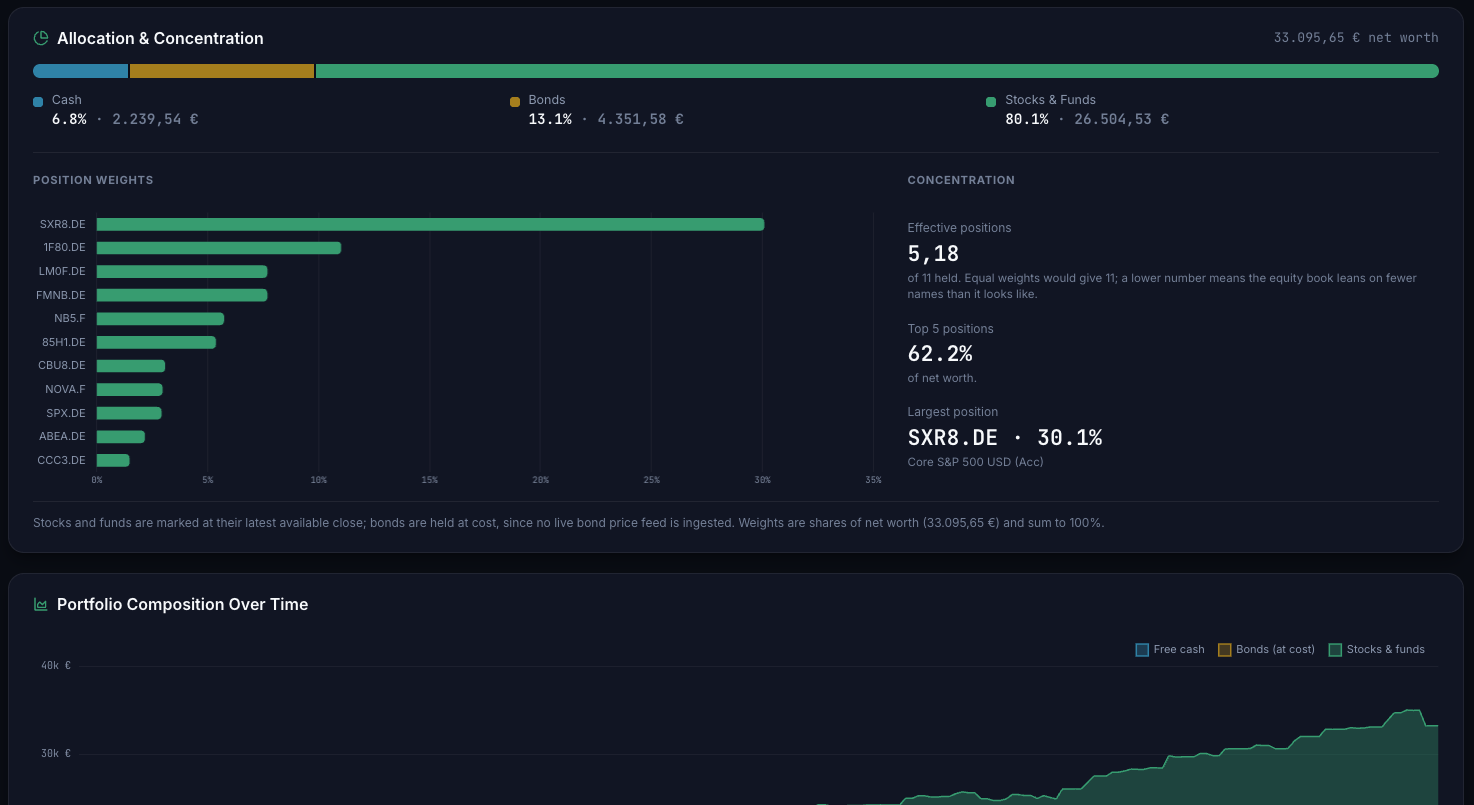Click the 33.095,65 € net worth text

[1356, 38]
